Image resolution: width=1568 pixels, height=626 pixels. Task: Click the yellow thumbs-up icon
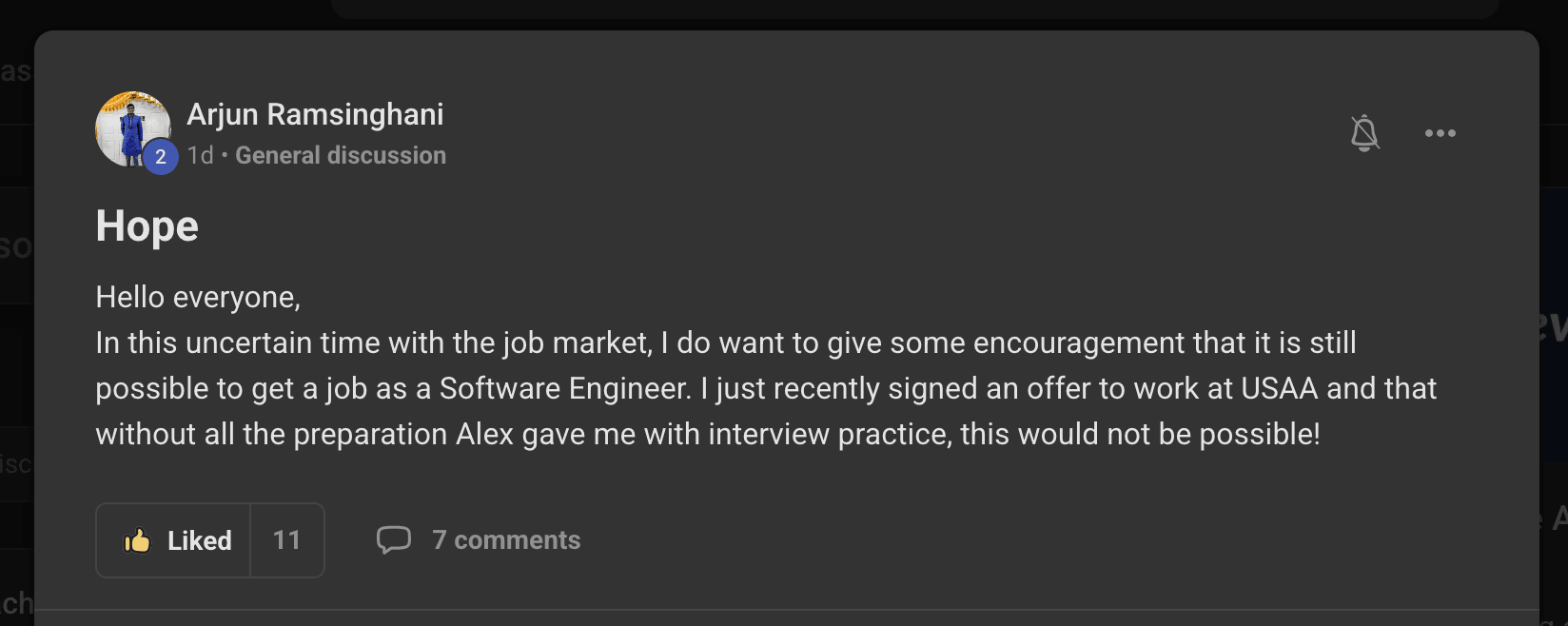(137, 540)
